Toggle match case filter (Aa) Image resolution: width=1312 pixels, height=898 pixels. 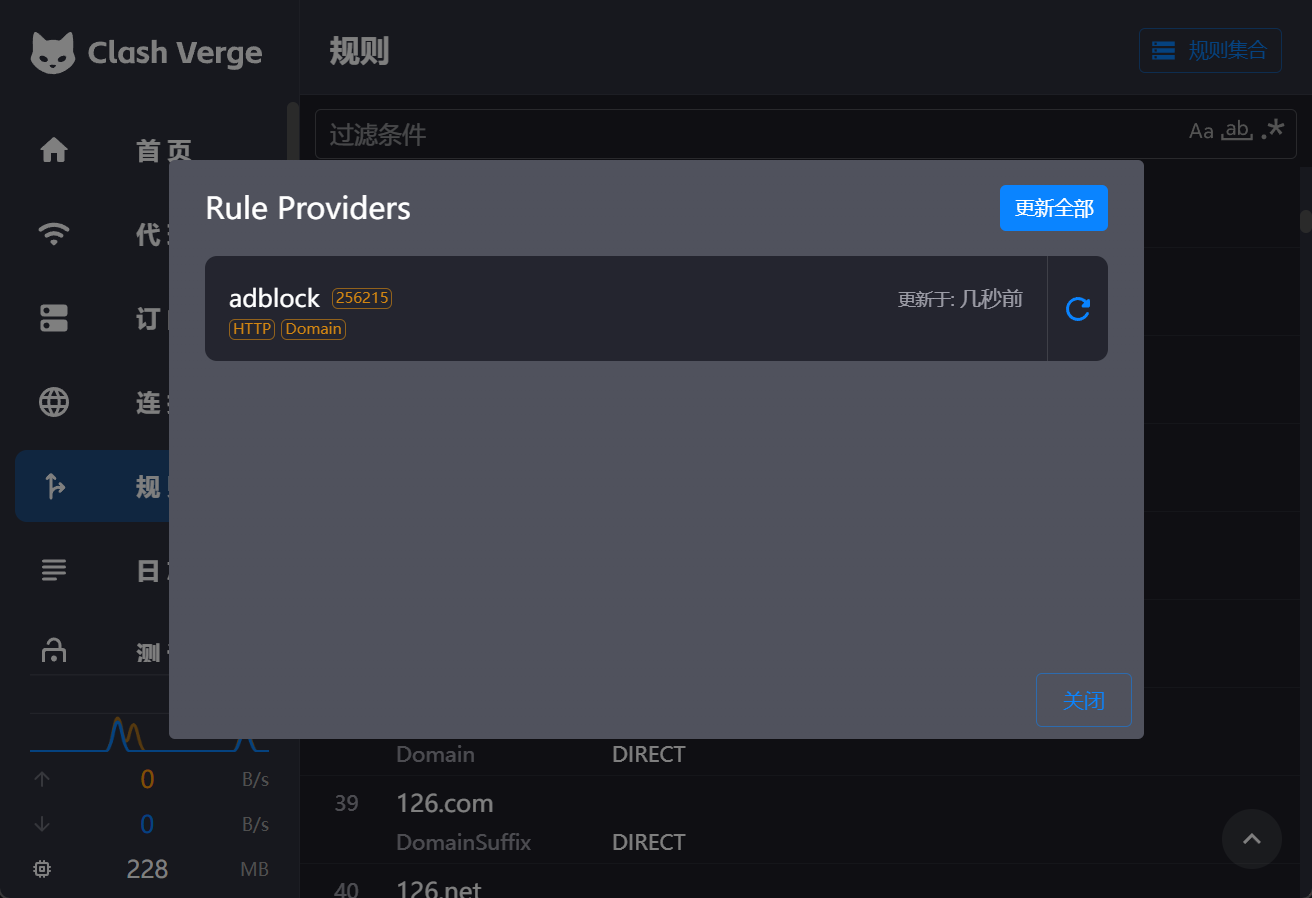click(1201, 132)
